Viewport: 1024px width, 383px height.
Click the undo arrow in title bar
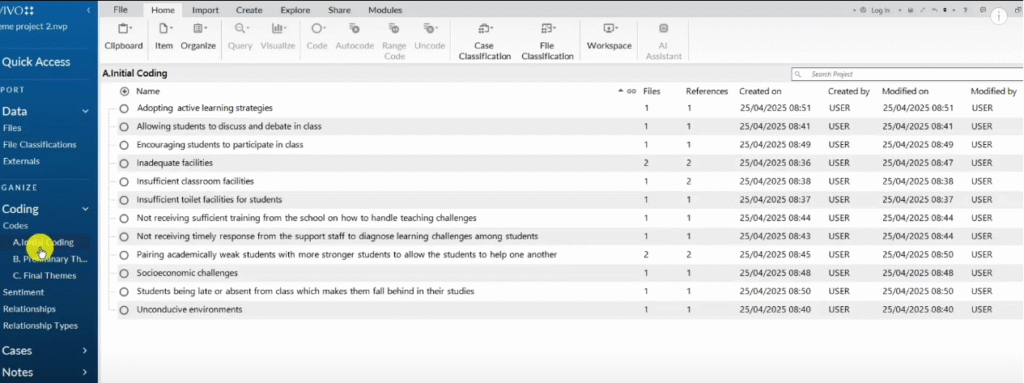click(935, 10)
